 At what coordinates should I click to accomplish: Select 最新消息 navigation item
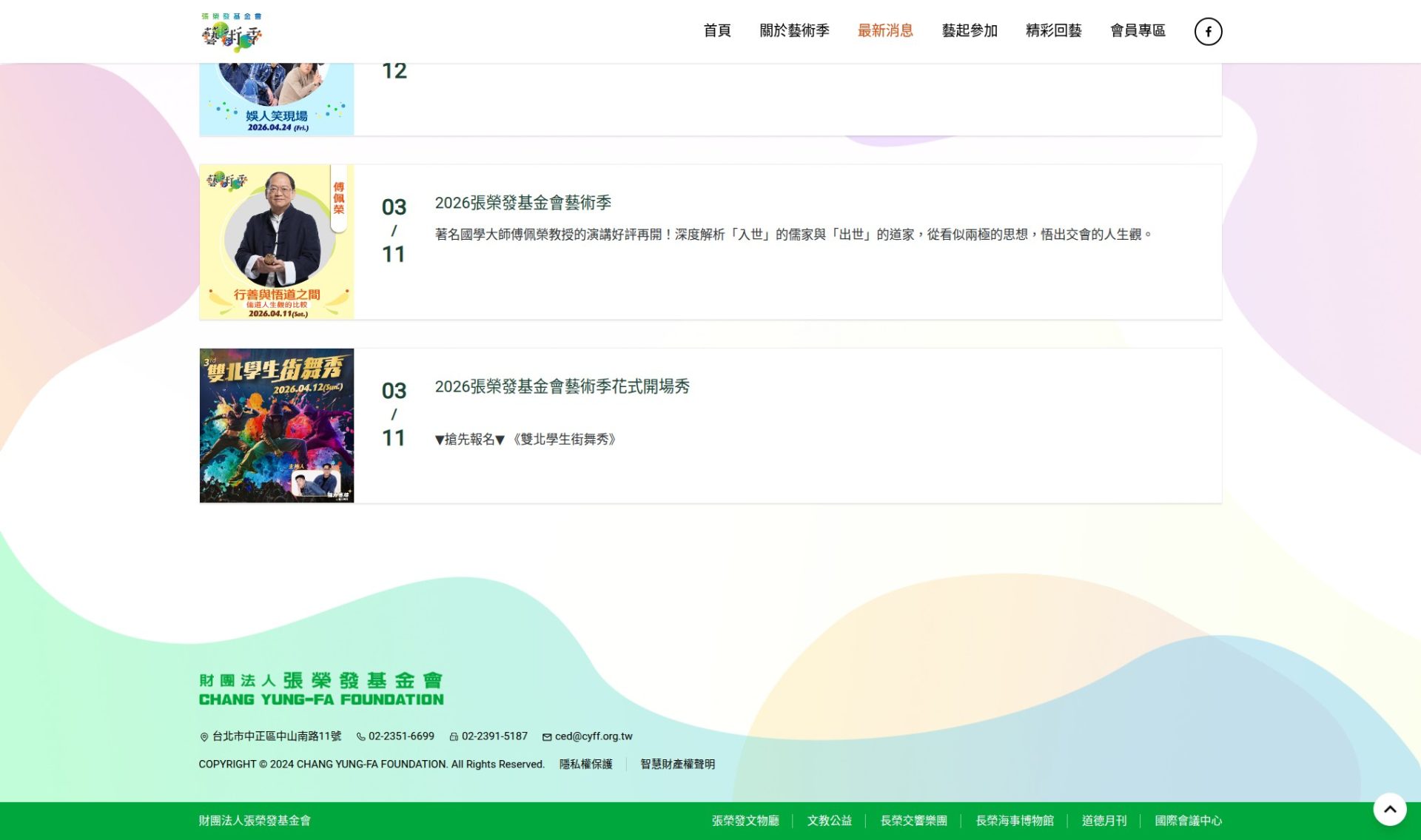click(x=885, y=30)
